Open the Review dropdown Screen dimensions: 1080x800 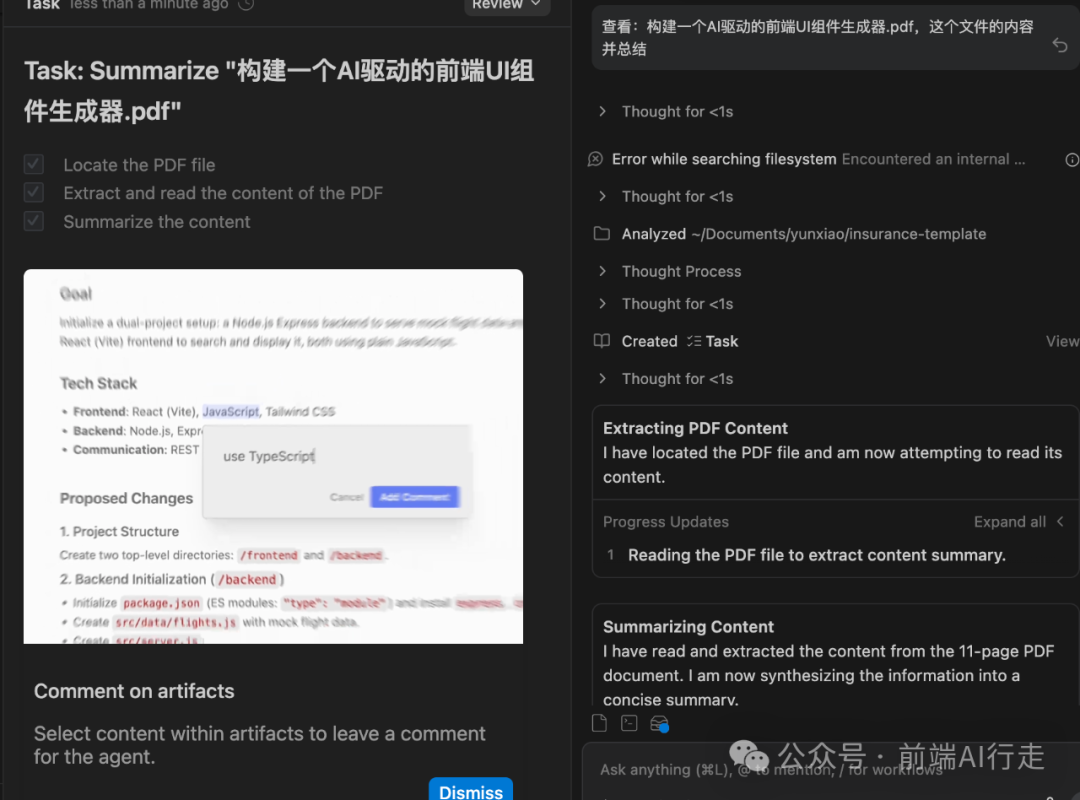click(x=506, y=5)
